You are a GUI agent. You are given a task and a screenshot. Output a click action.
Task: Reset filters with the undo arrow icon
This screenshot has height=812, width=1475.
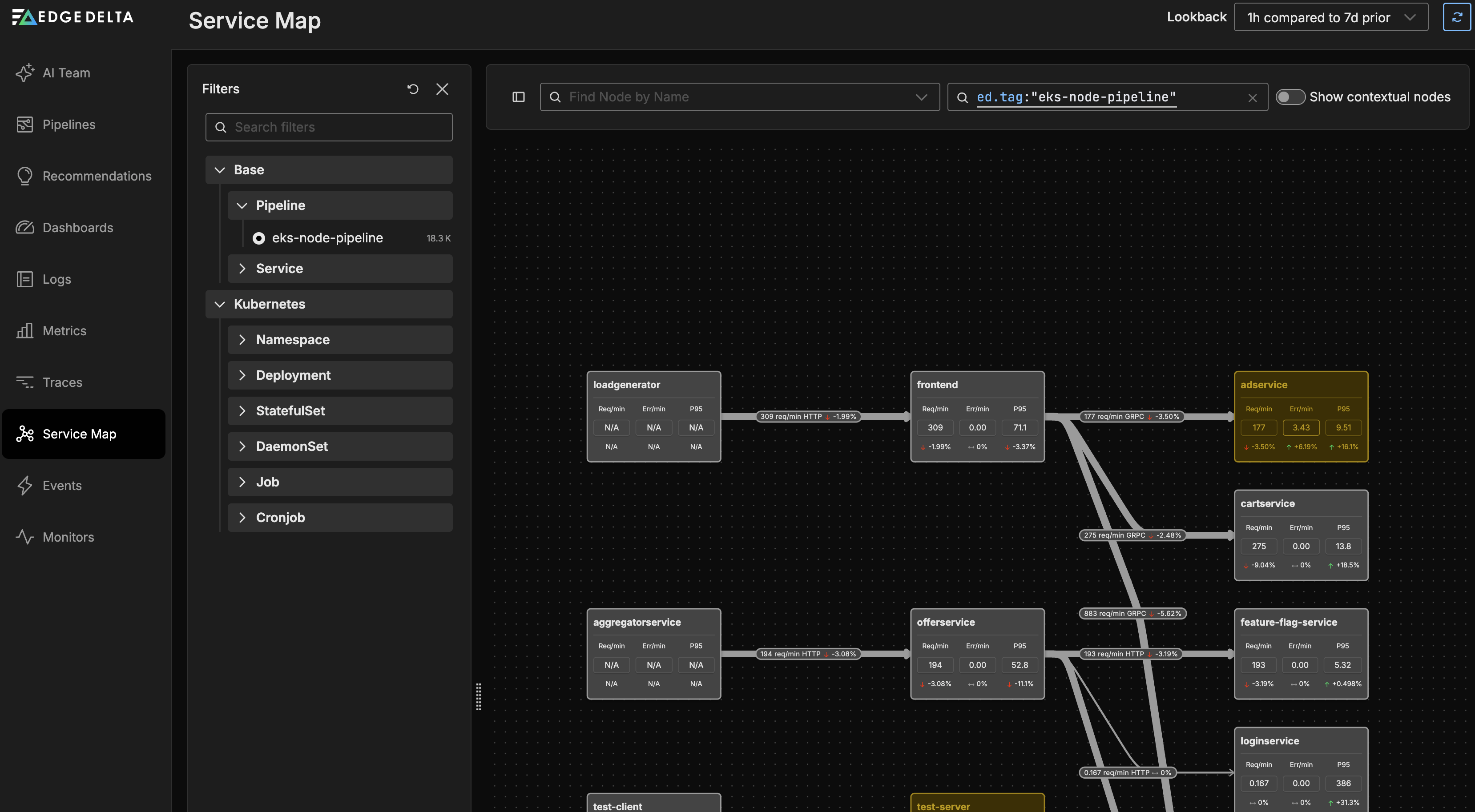tap(413, 88)
